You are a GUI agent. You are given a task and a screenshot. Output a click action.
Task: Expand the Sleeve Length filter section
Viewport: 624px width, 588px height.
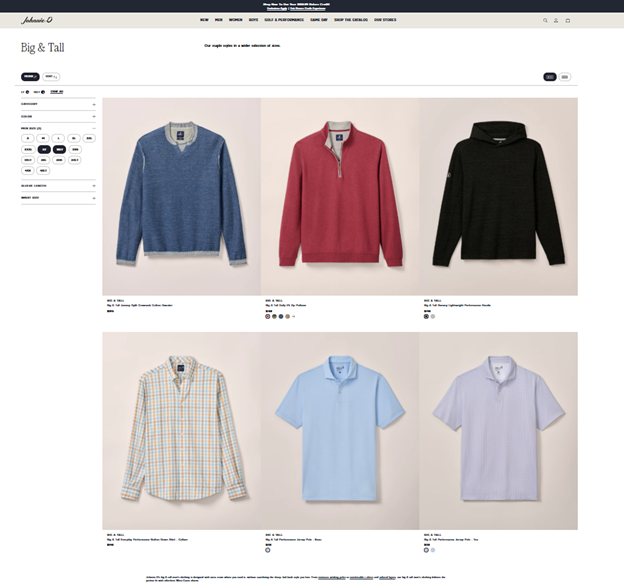pos(58,185)
